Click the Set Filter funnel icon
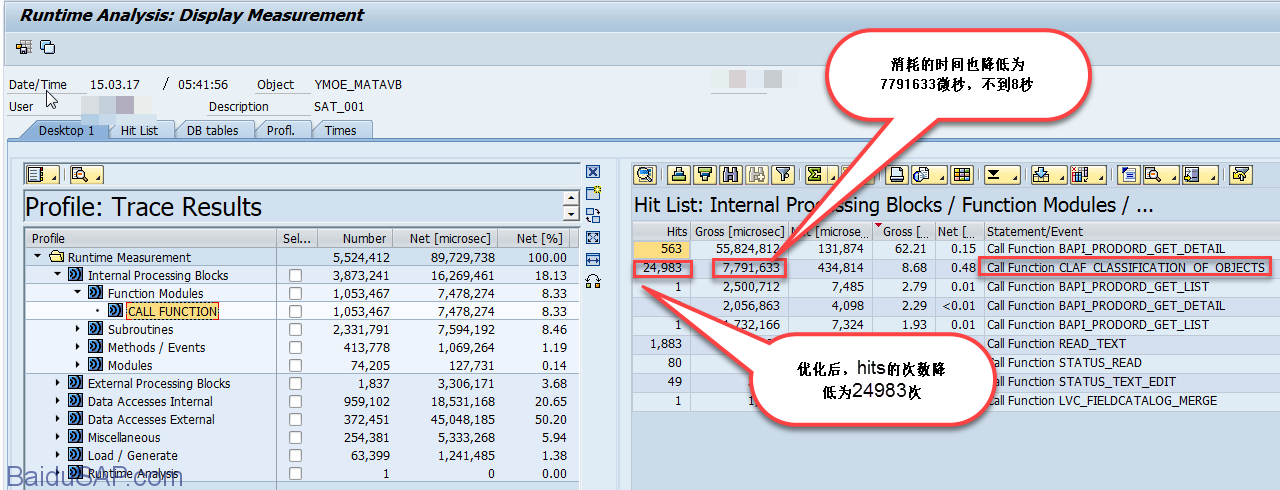The width and height of the screenshot is (1280, 490). (x=783, y=175)
